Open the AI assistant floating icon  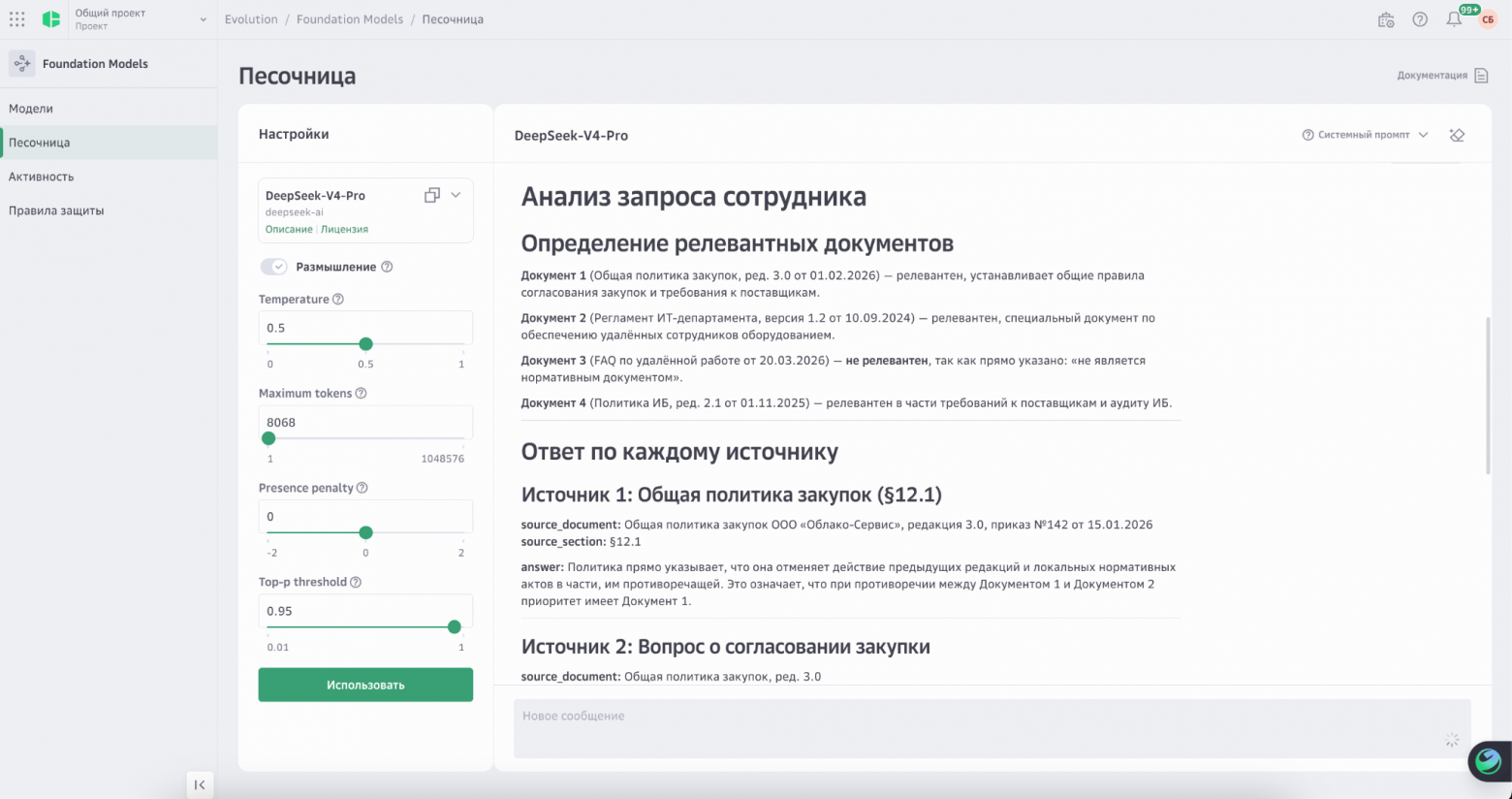[1488, 762]
